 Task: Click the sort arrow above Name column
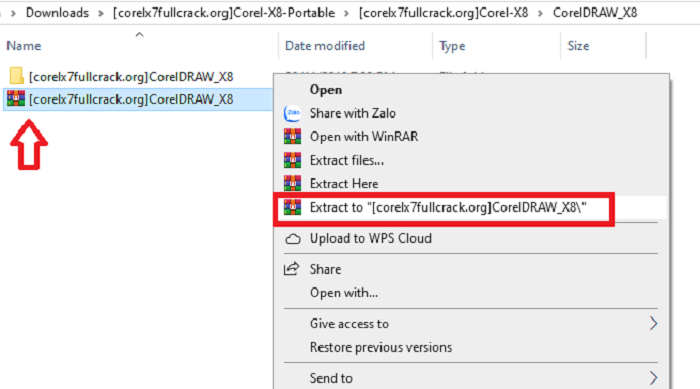click(x=140, y=34)
